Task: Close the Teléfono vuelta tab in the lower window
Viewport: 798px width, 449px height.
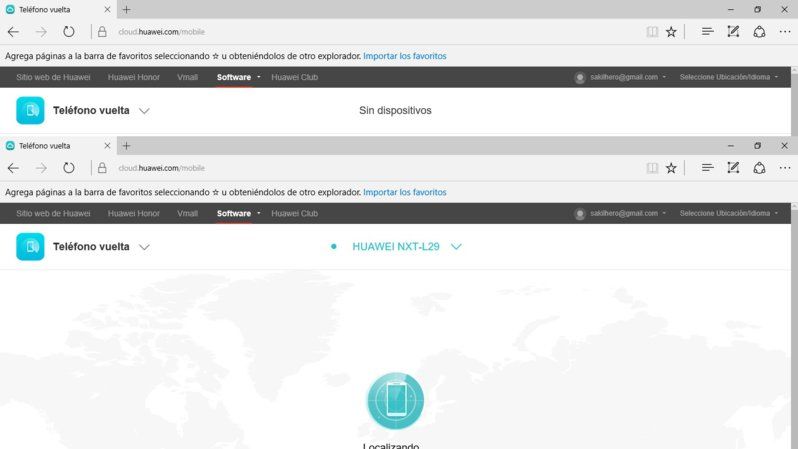Action: click(107, 146)
